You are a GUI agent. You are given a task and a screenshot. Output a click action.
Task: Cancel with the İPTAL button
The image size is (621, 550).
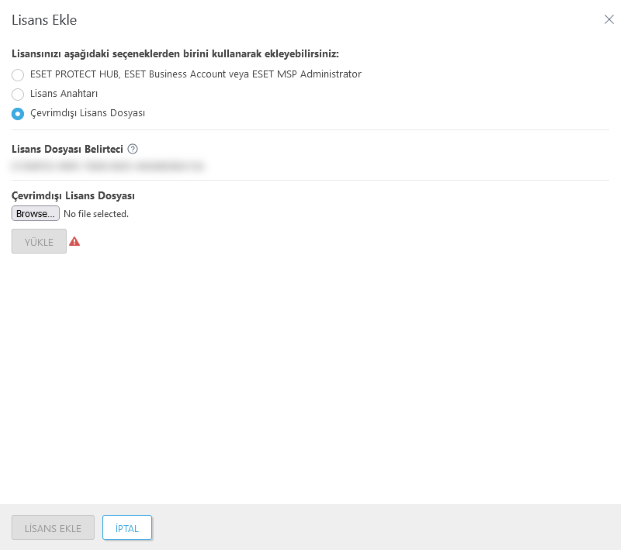(127, 527)
